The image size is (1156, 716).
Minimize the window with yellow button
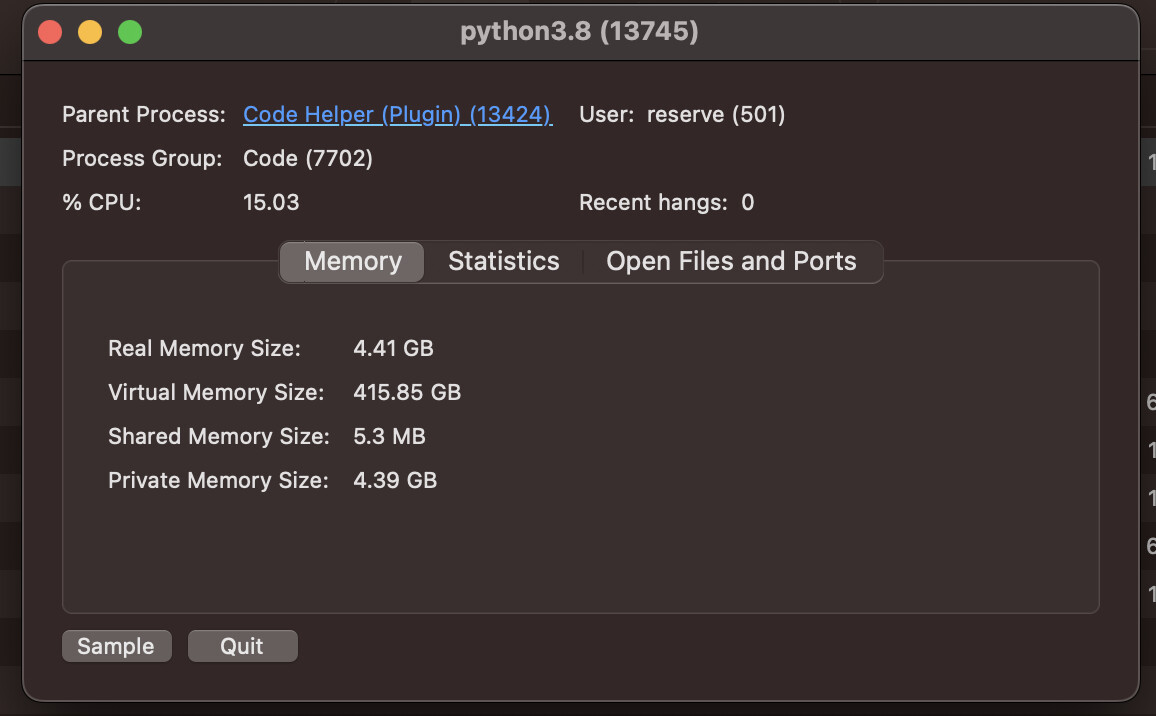point(90,32)
